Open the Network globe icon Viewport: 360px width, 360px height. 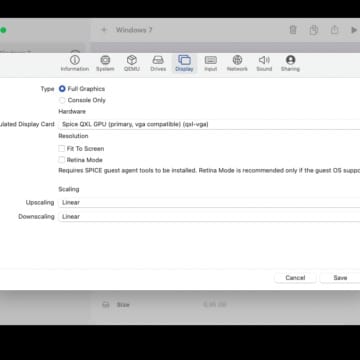tap(237, 60)
